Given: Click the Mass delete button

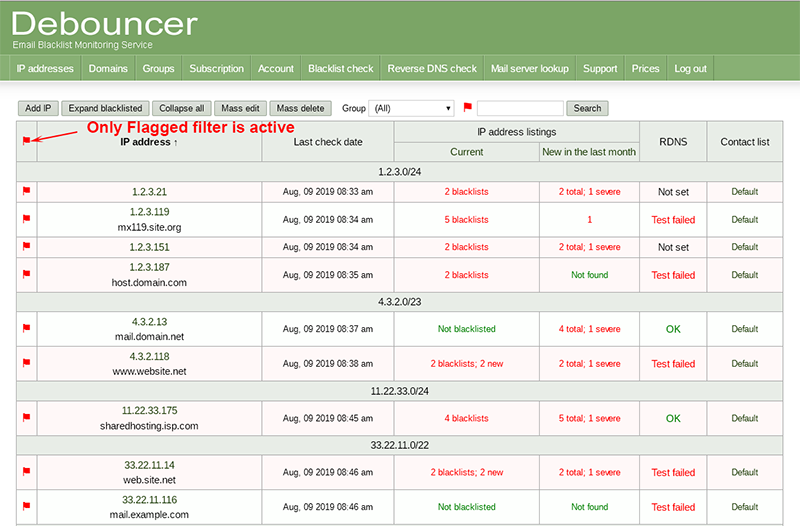Looking at the screenshot, I should click(301, 108).
